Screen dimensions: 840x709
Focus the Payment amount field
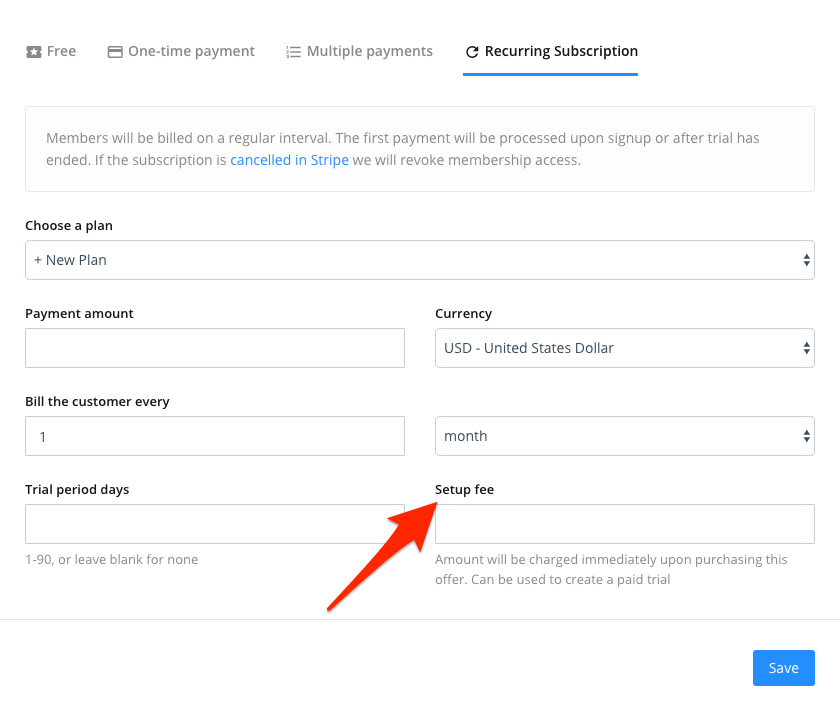pos(215,348)
